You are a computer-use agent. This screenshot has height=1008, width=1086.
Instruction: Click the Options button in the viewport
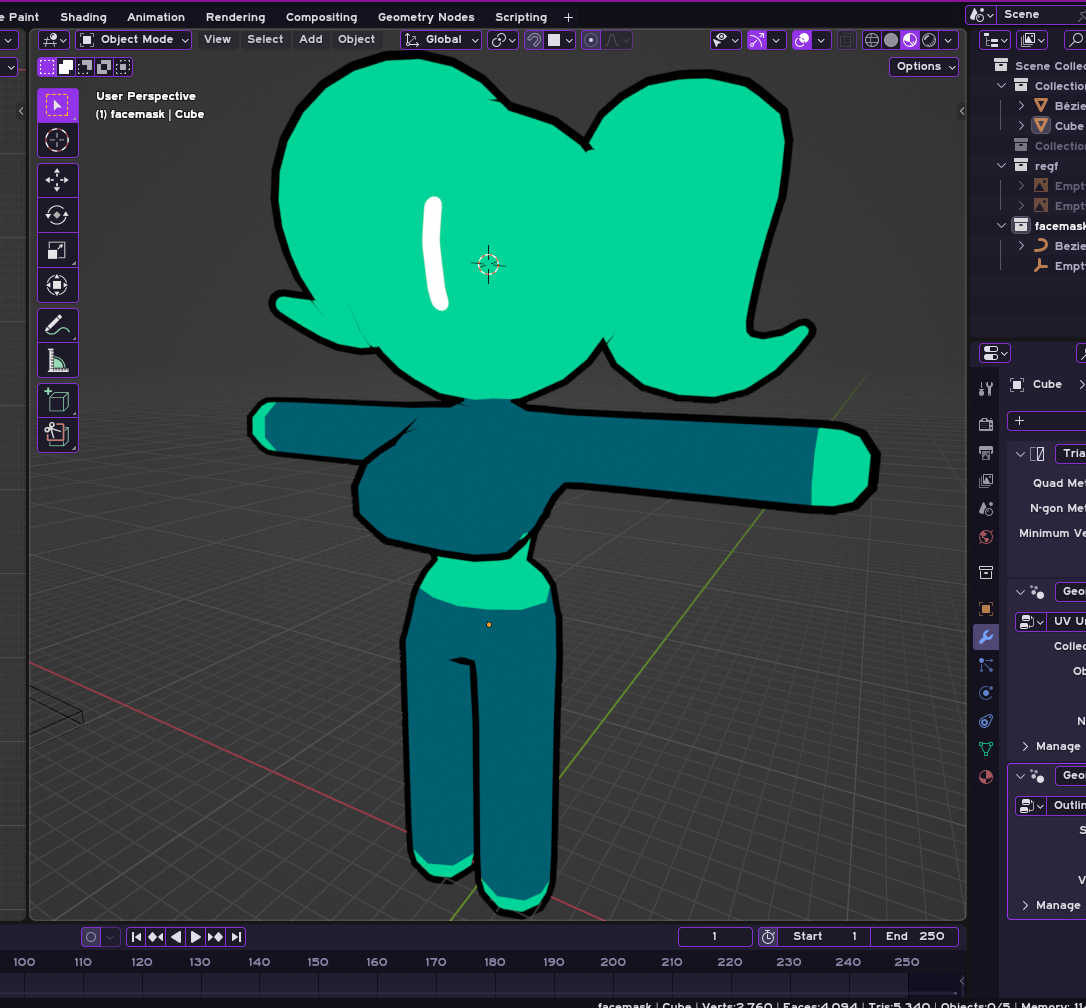[x=923, y=67]
